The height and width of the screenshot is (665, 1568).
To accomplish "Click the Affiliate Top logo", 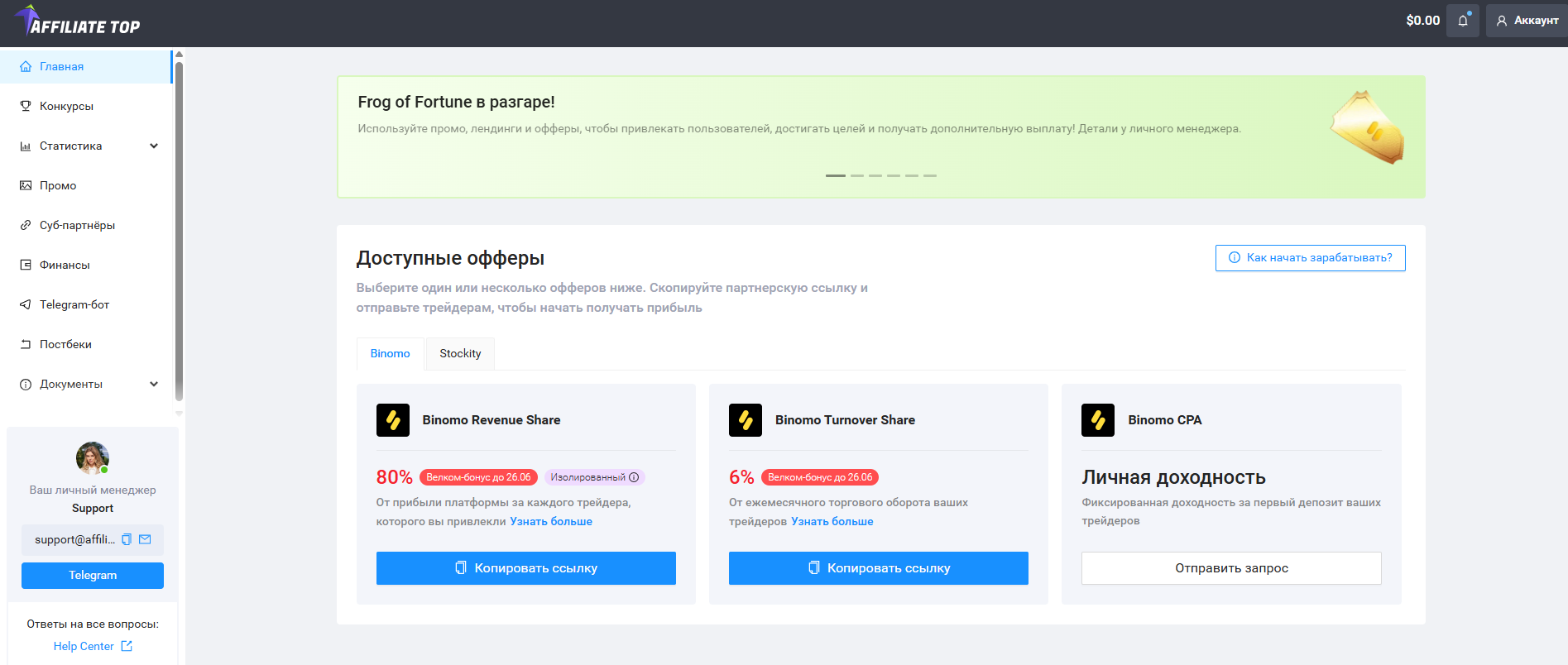I will 78,21.
